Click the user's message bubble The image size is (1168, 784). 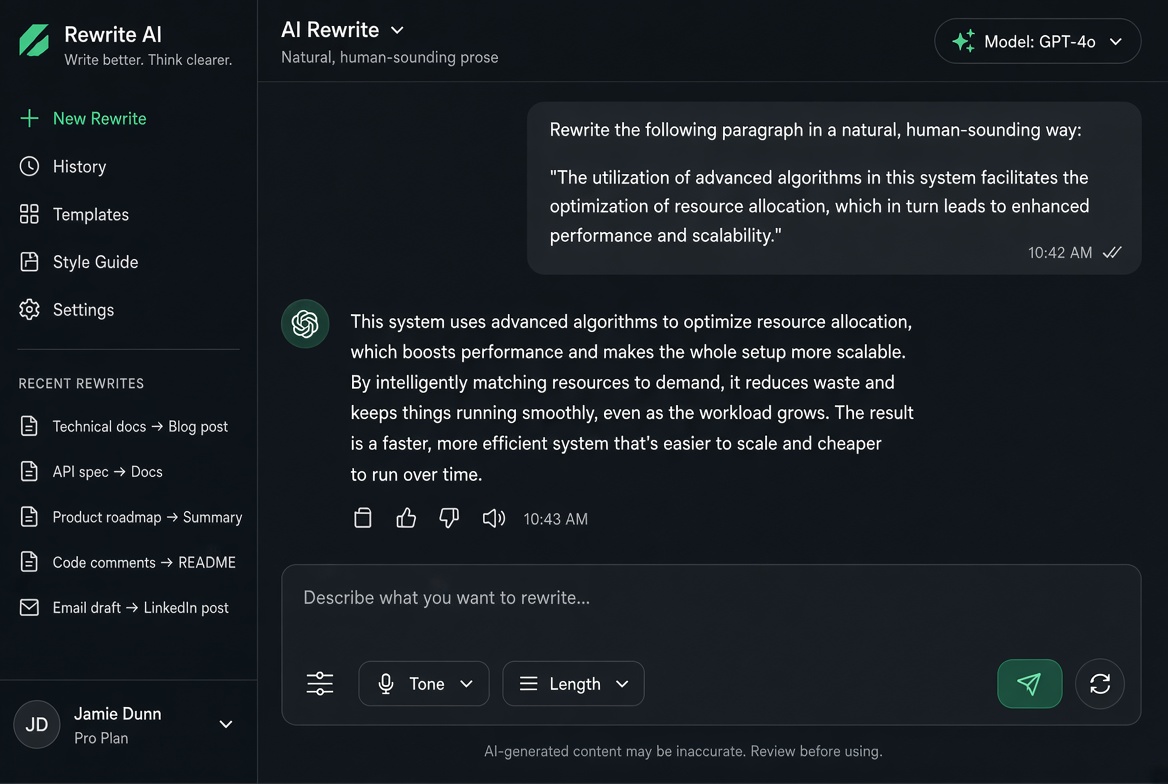pos(834,189)
